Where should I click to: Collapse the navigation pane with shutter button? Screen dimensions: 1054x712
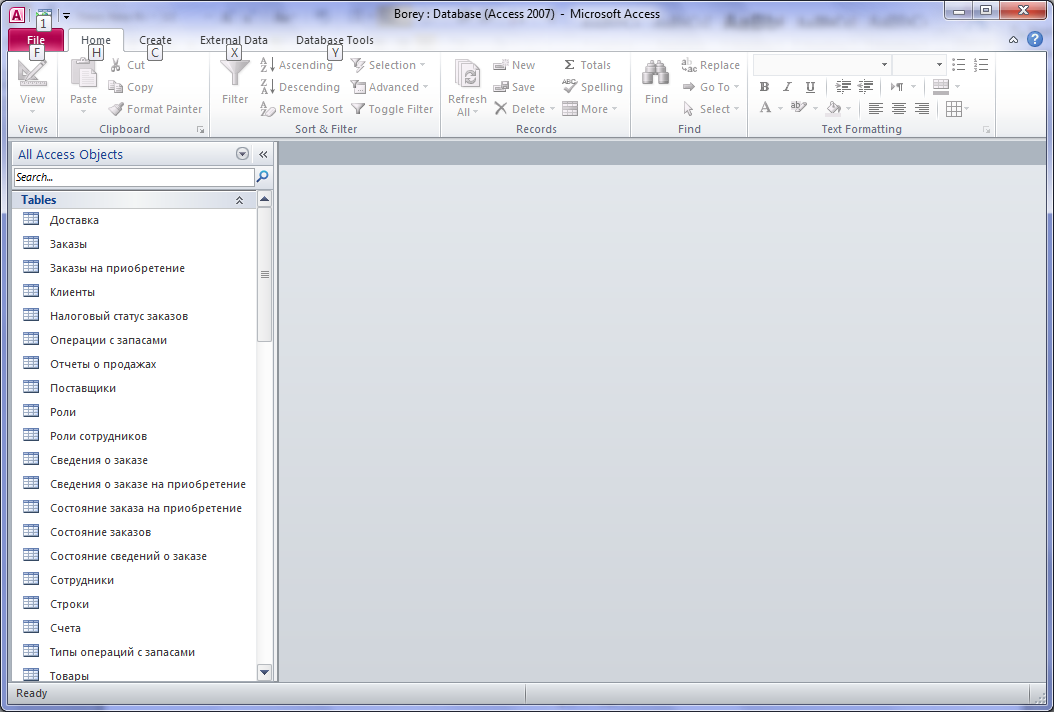(x=264, y=154)
